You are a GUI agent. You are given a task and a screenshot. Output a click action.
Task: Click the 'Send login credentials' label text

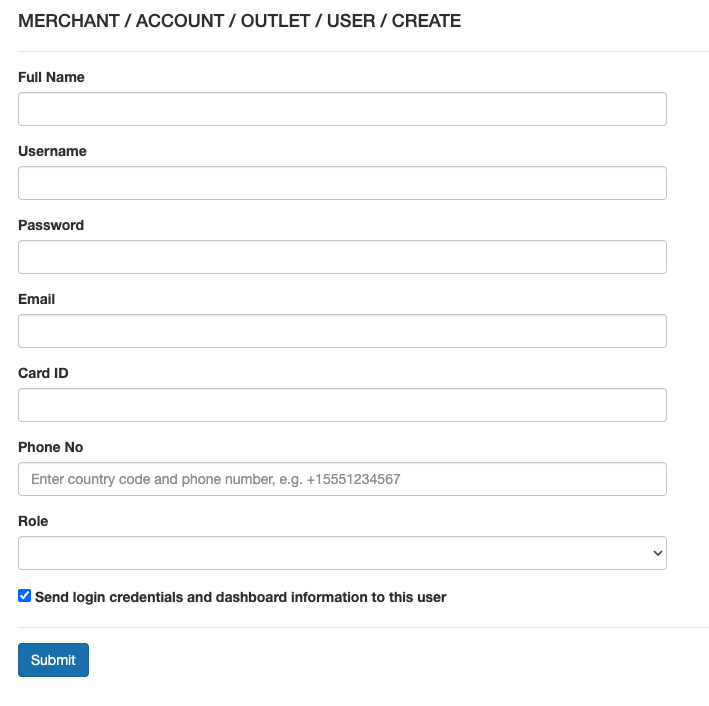(x=240, y=597)
